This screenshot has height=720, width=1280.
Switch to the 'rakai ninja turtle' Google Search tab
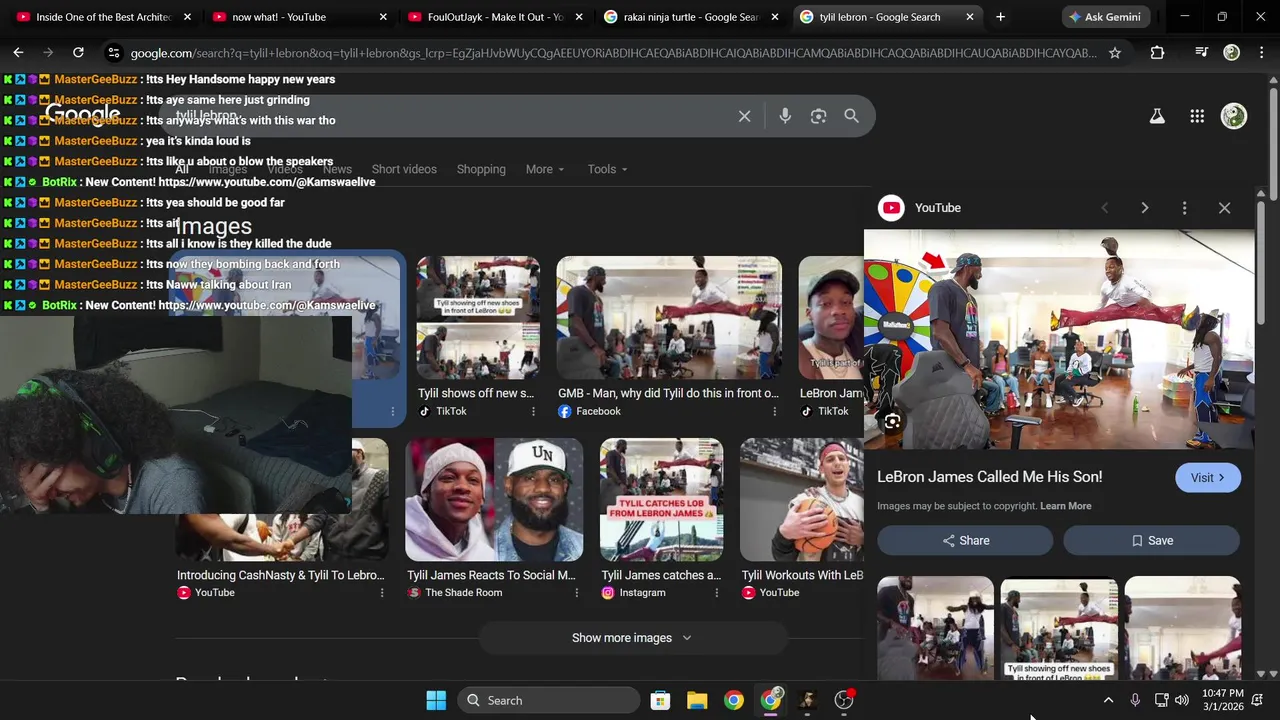click(x=691, y=17)
